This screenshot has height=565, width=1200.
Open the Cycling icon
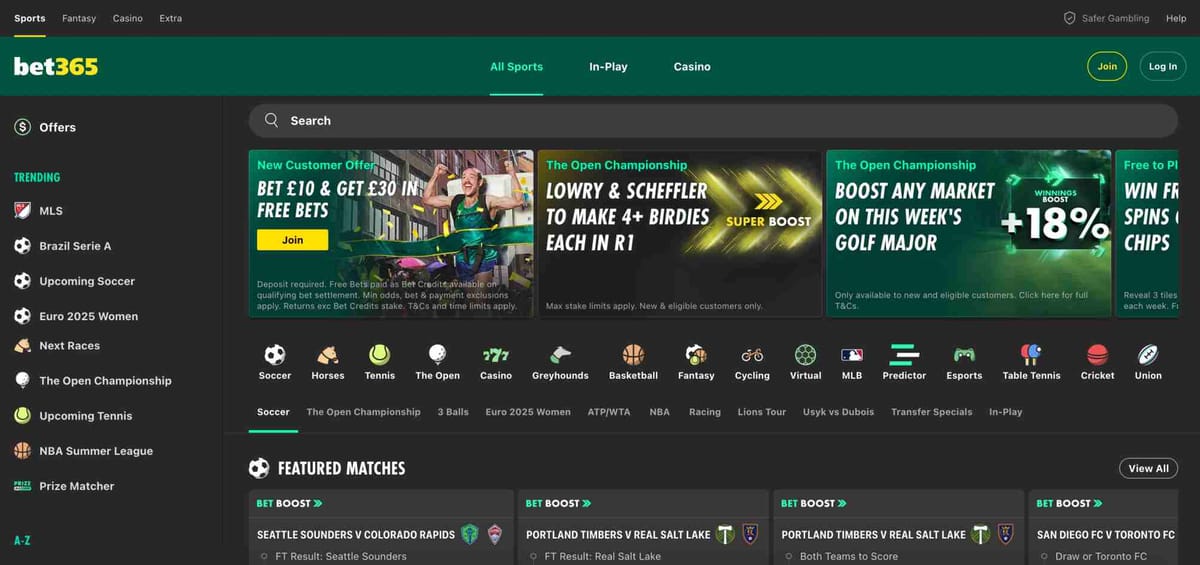[752, 355]
